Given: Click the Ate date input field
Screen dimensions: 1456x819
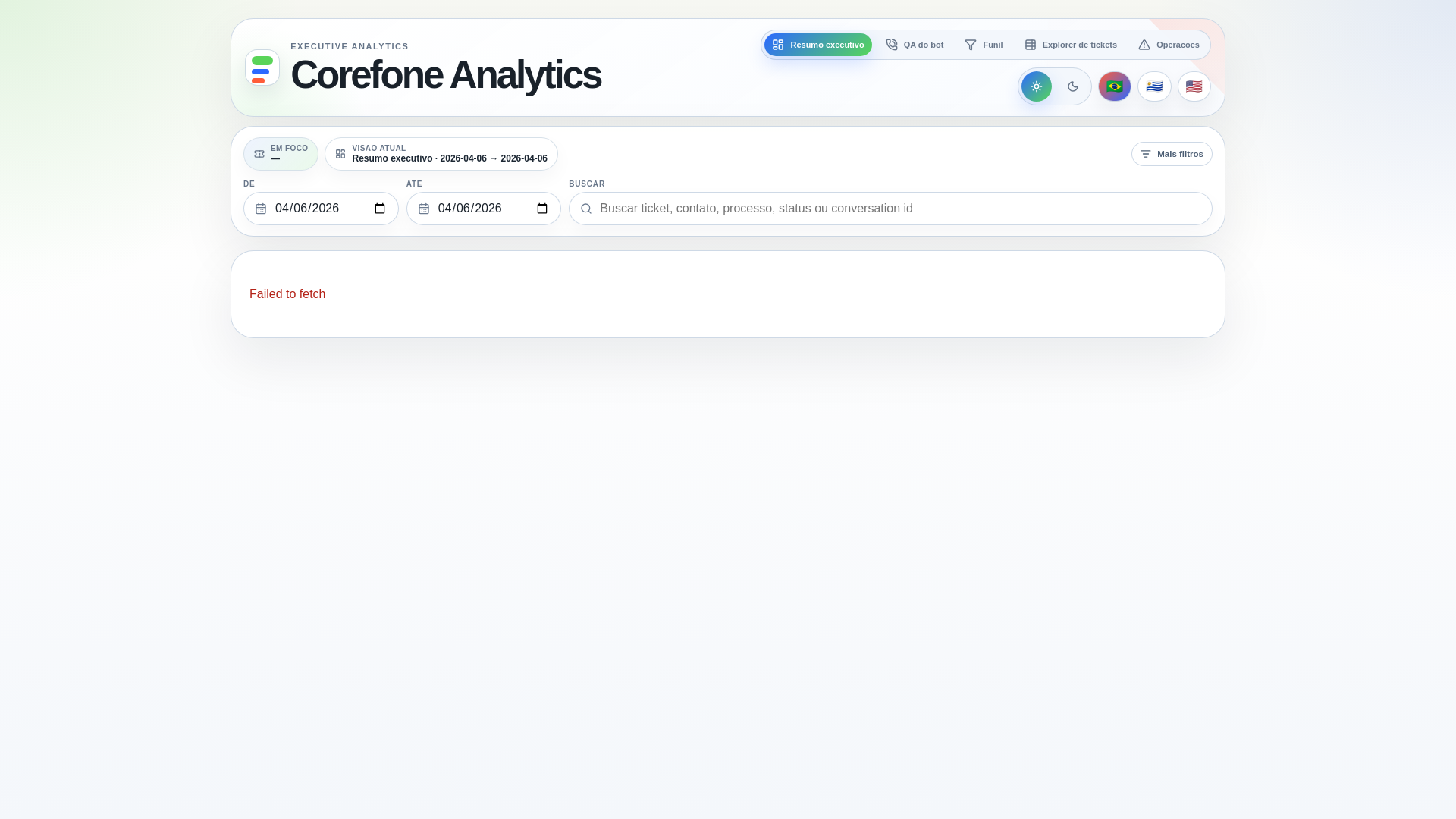Looking at the screenshot, I should click(484, 209).
